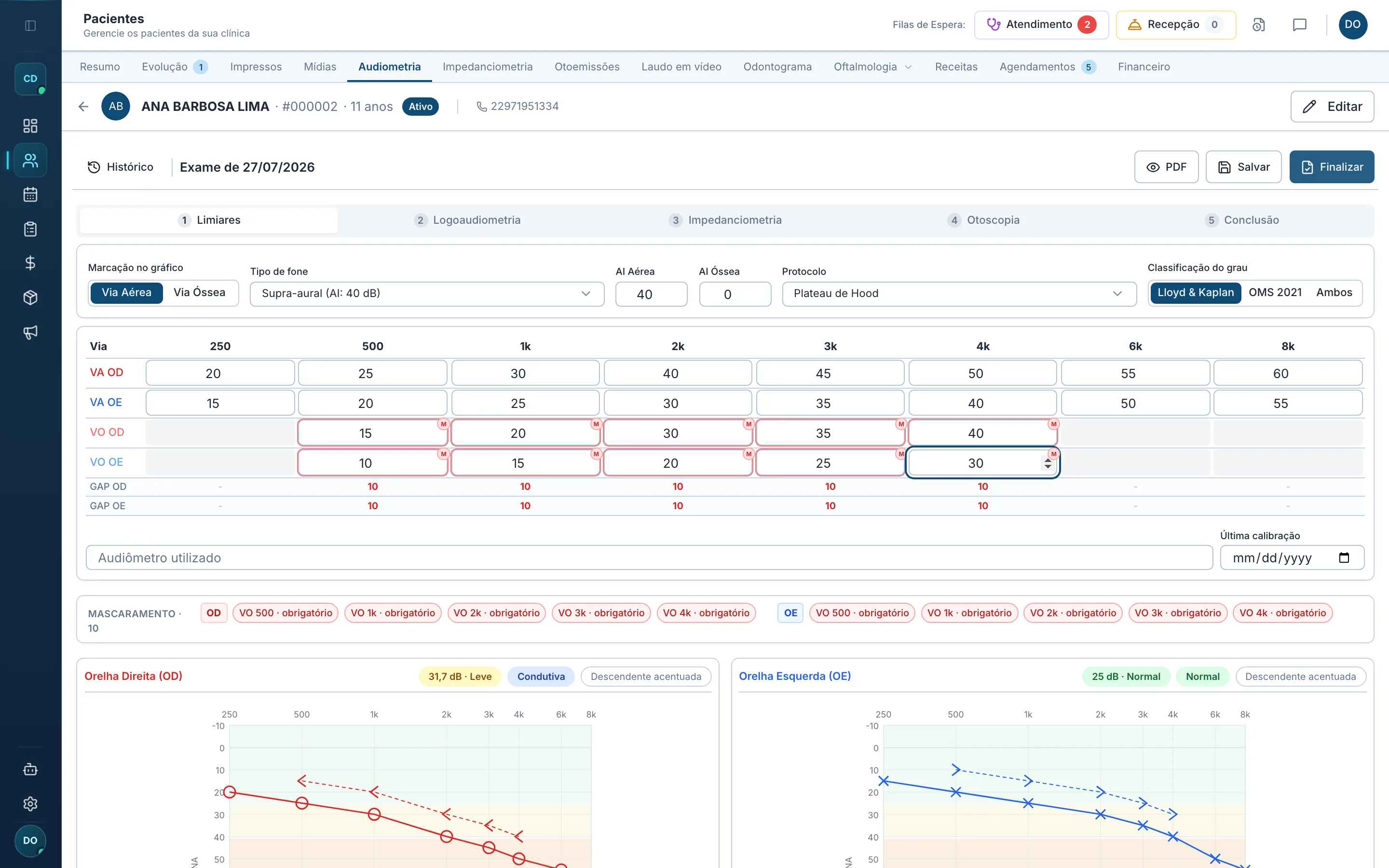
Task: Expand the Oftalmologia tab menu
Action: click(x=872, y=67)
